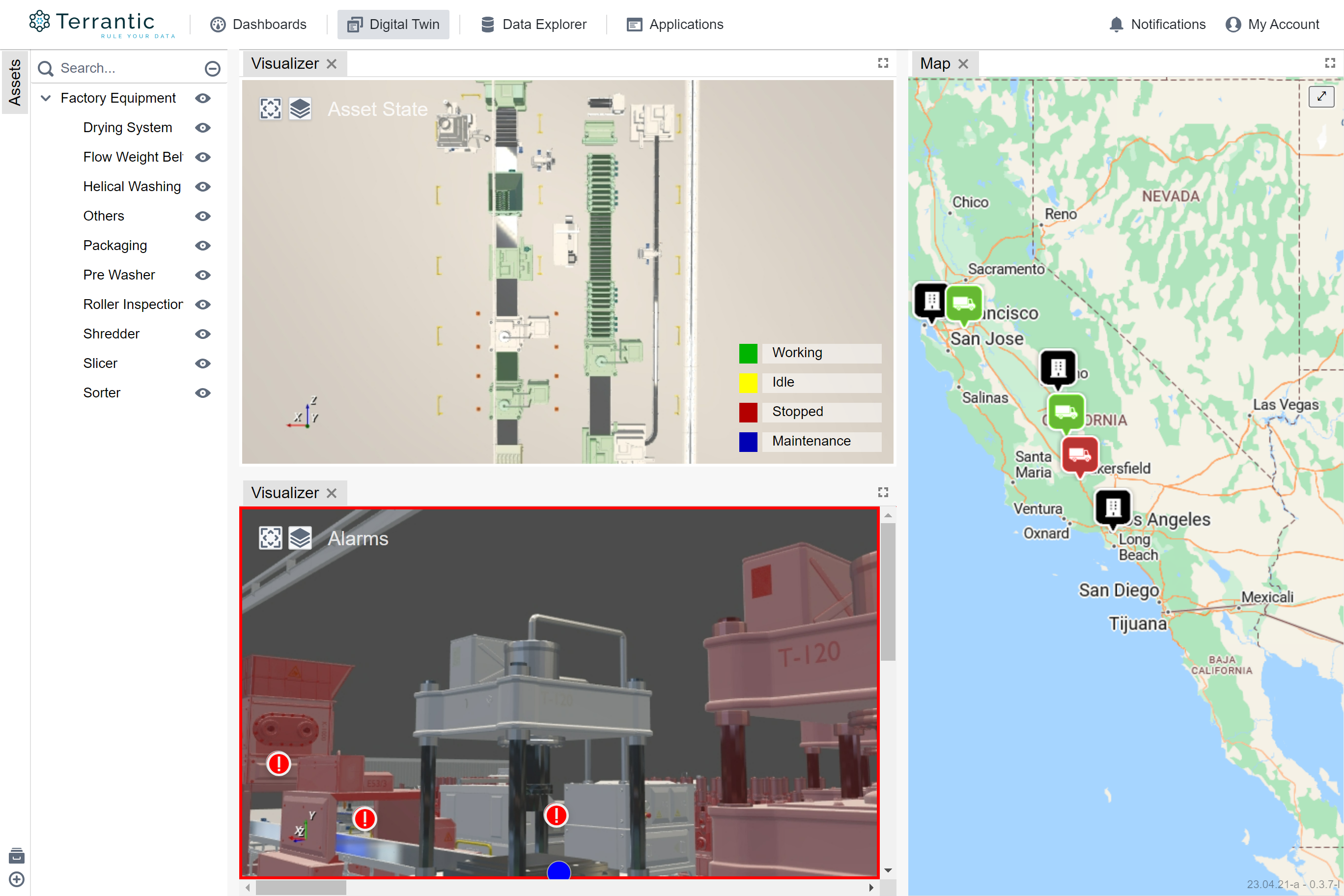Select Helical Washing tree item

click(x=132, y=186)
